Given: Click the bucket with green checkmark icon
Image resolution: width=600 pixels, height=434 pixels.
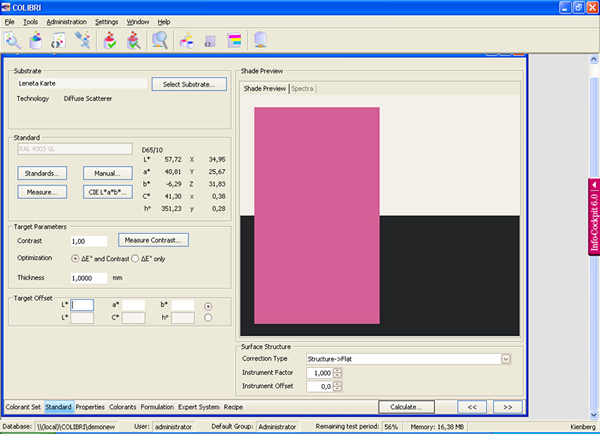Looking at the screenshot, I should [111, 41].
